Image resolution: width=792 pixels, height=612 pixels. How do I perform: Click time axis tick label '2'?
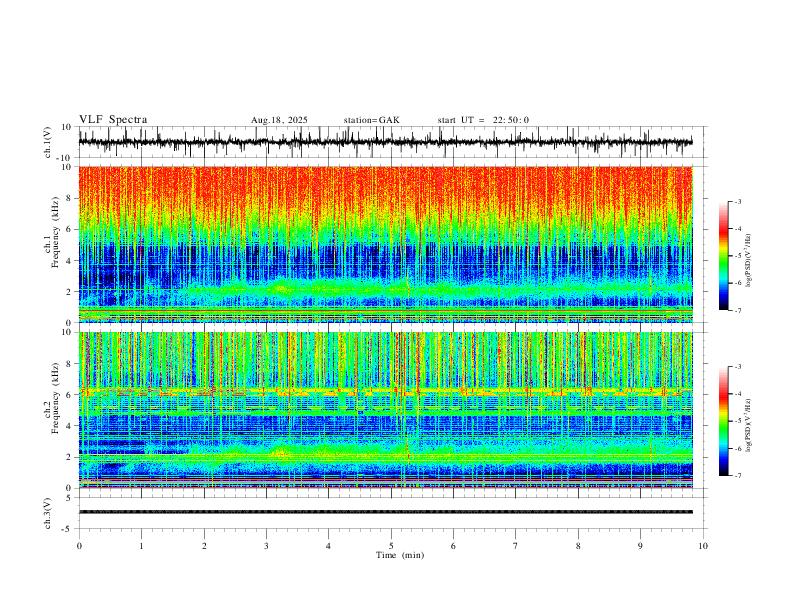click(x=204, y=546)
